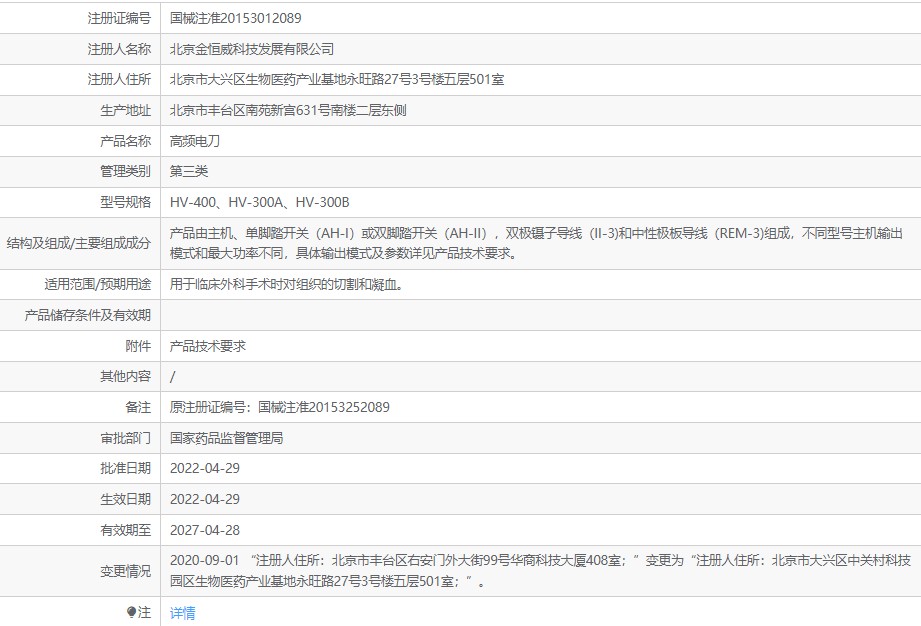Select 2022-04-29 in the 生效日期 row
The height and width of the screenshot is (626, 921).
click(x=205, y=499)
